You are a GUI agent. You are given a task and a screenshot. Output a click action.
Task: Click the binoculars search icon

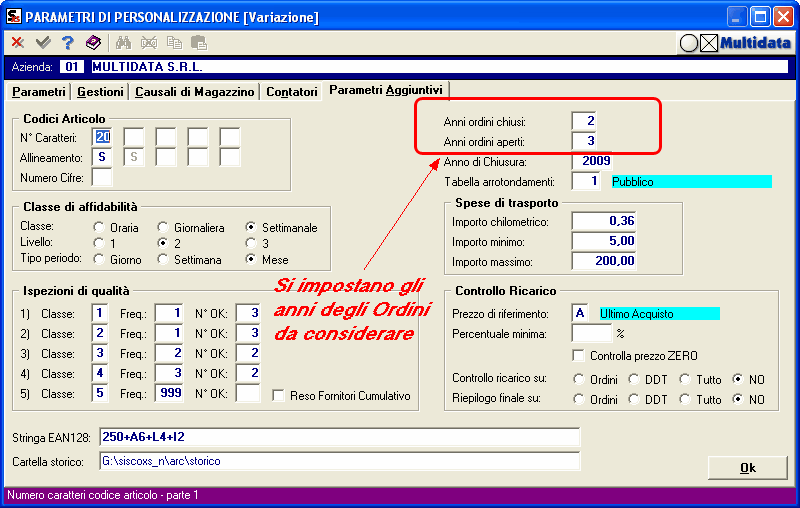(x=123, y=43)
